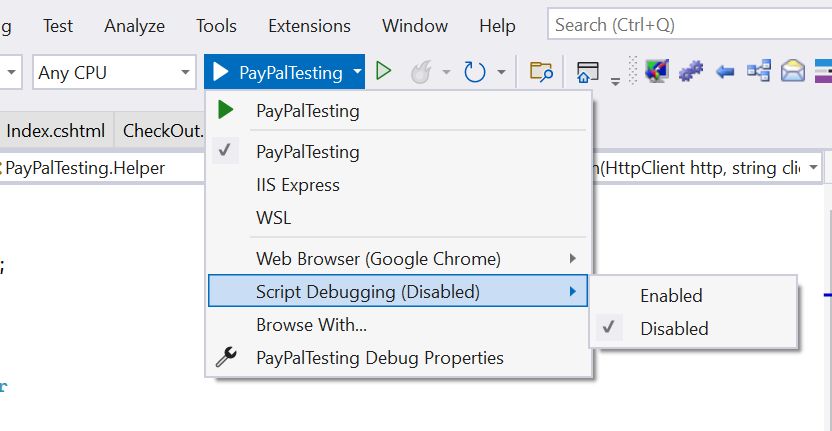Viewport: 832px width, 431px height.
Task: Click the green Start Without Debugging icon
Action: click(x=384, y=71)
